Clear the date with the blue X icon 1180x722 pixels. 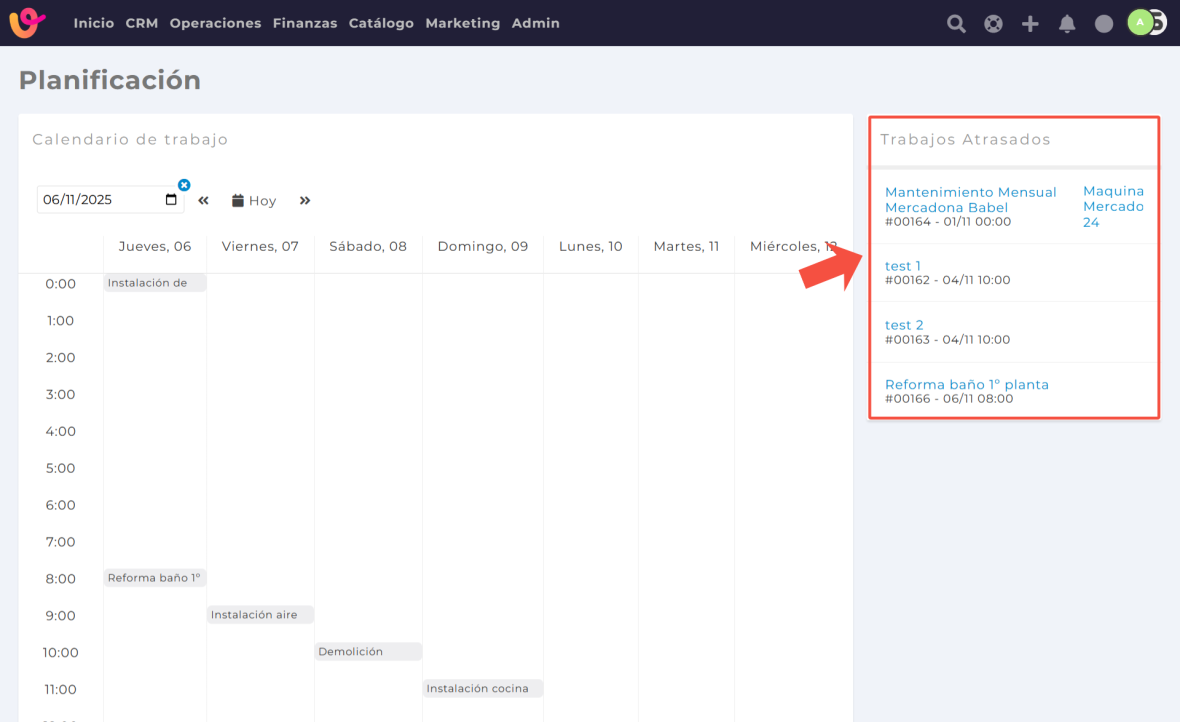(184, 185)
